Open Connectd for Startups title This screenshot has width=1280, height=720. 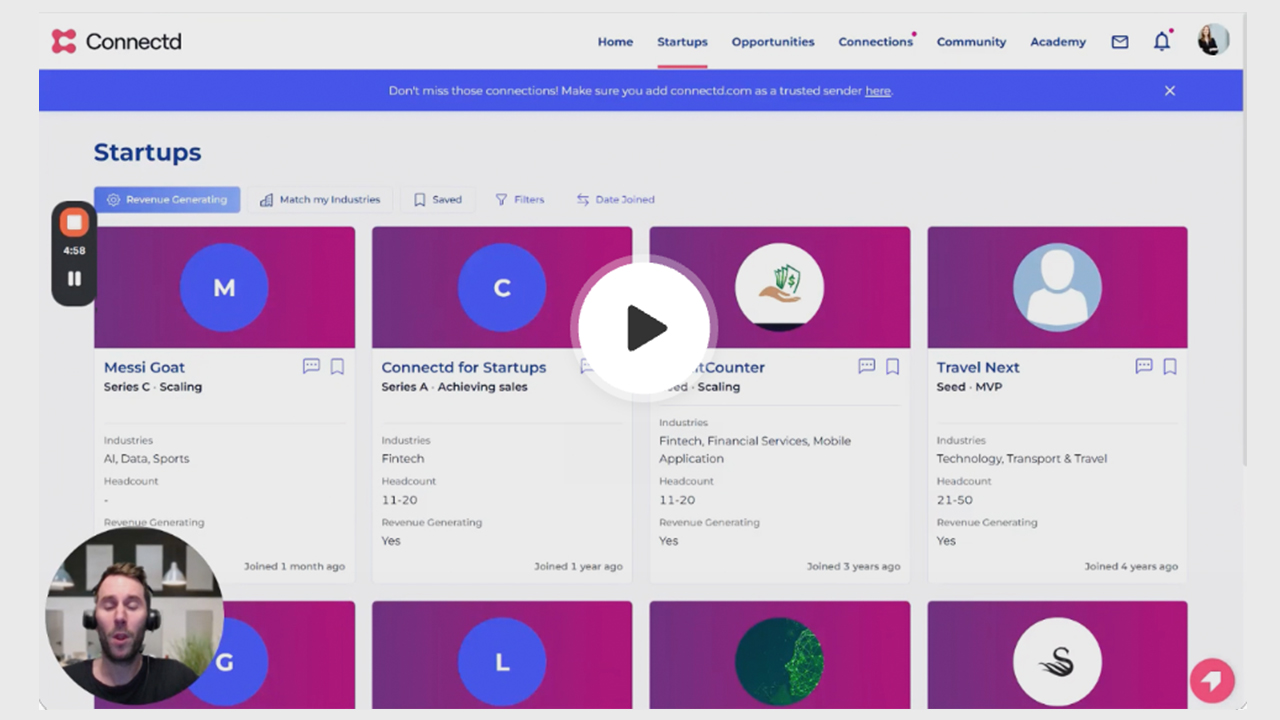coord(464,367)
